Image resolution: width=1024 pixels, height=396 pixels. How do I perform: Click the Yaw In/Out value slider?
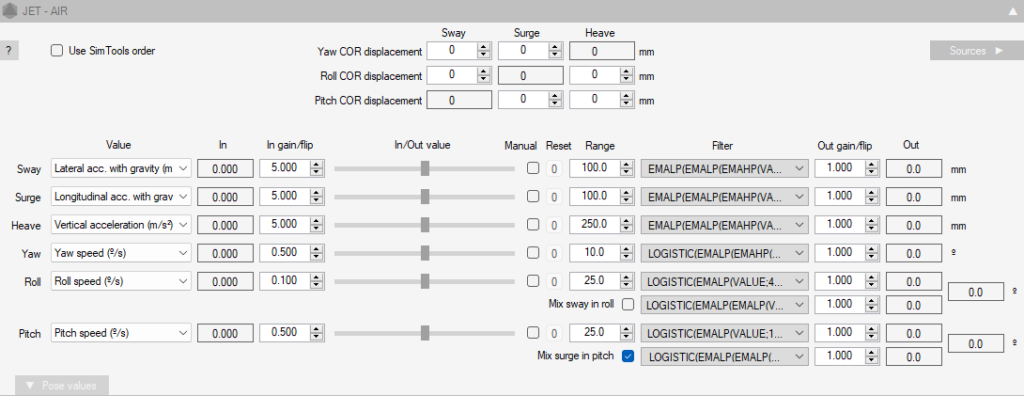point(424,253)
